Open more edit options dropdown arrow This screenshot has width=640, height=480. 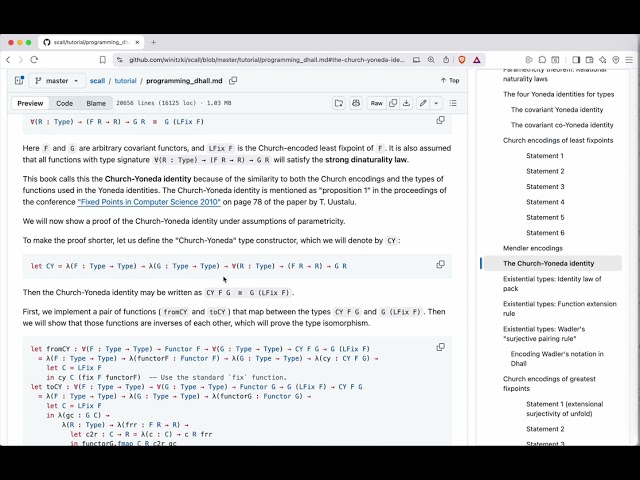click(436, 103)
